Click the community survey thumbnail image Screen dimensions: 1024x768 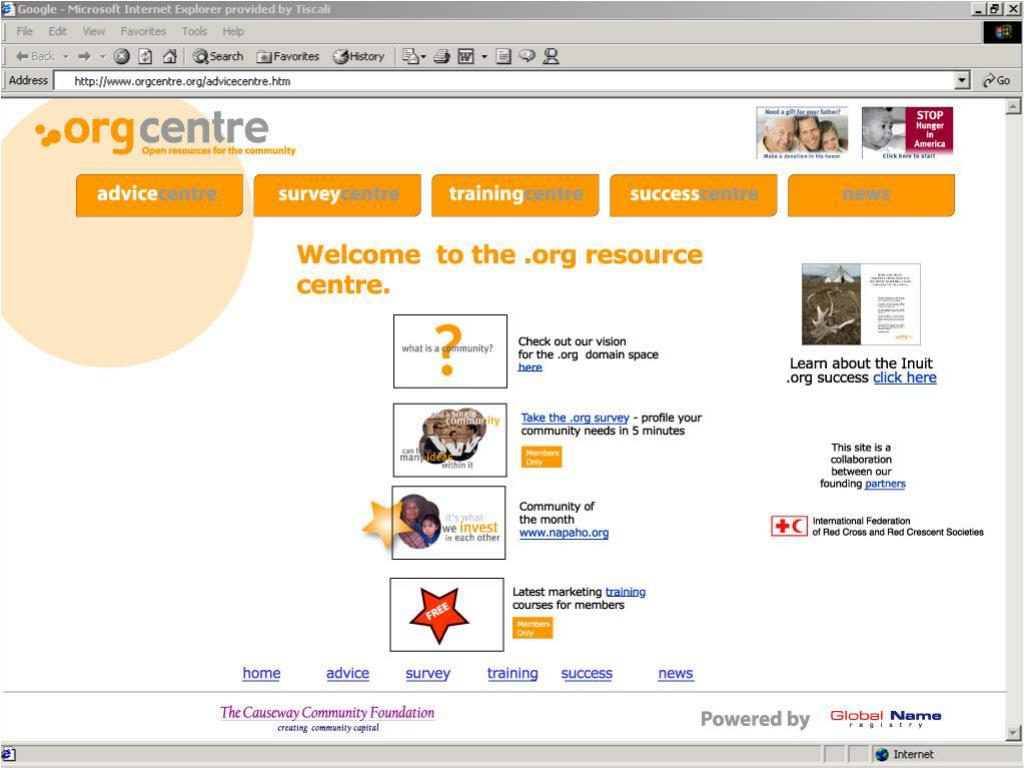450,440
